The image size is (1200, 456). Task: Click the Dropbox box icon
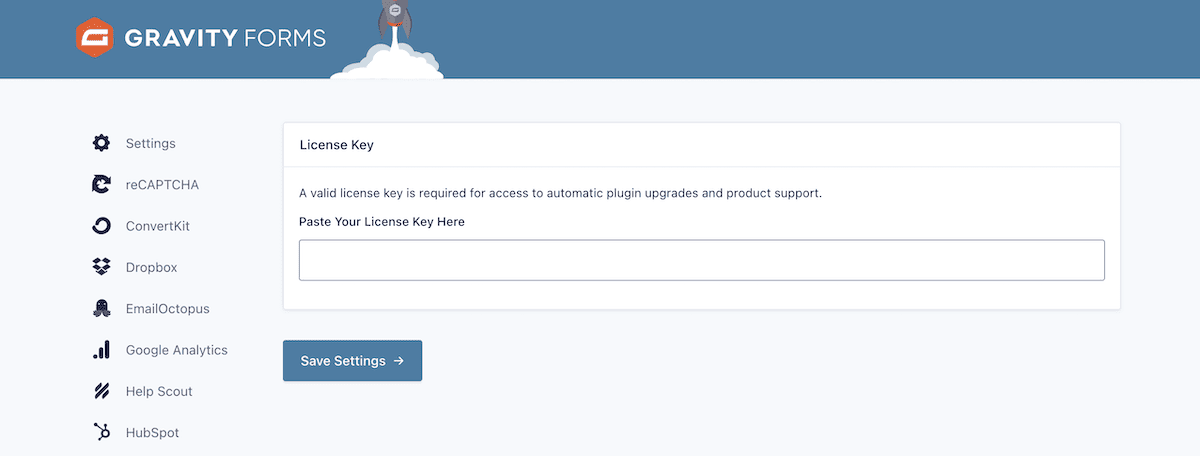coord(101,267)
